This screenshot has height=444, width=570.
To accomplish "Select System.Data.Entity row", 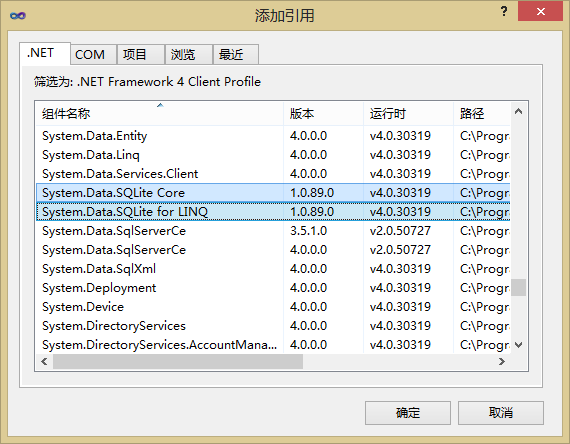I will pyautogui.click(x=273, y=136).
